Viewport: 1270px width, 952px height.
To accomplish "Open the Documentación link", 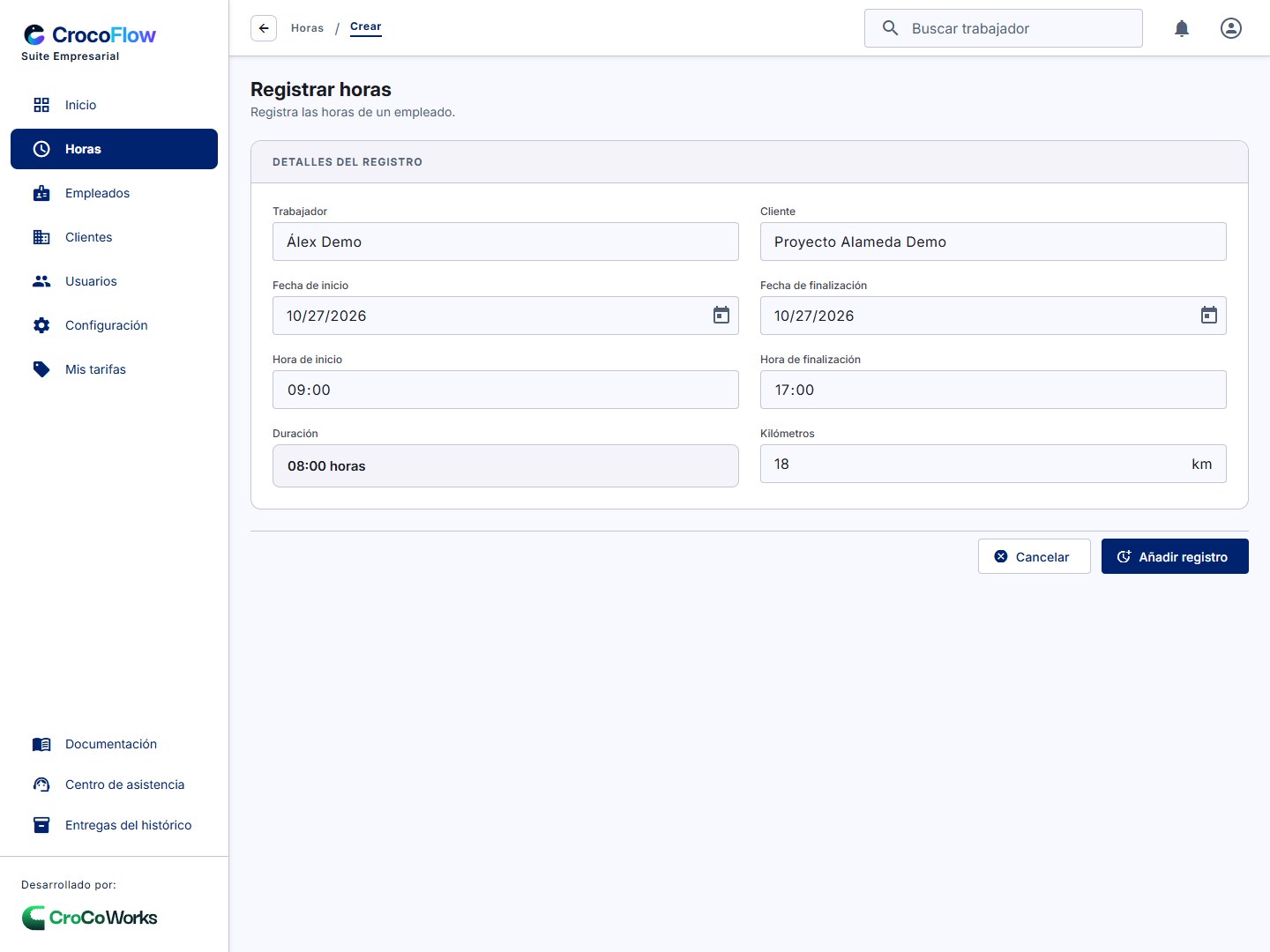I will point(114,744).
